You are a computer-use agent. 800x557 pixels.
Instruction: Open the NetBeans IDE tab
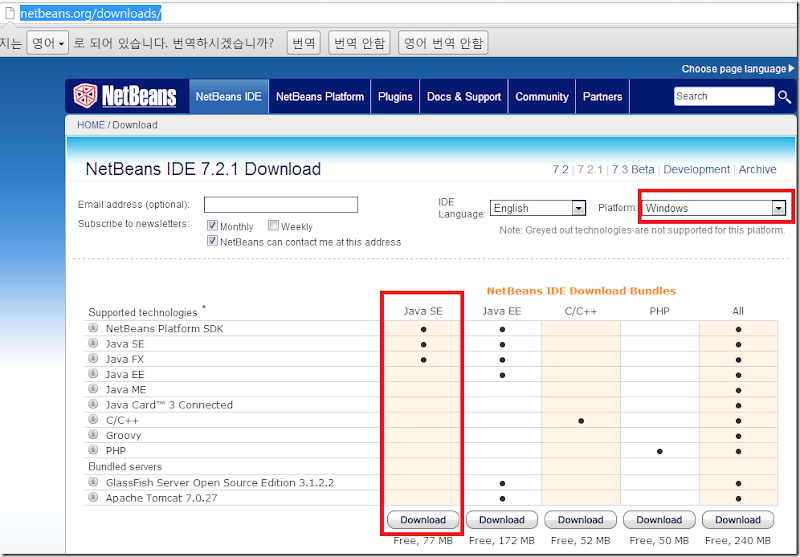(229, 96)
